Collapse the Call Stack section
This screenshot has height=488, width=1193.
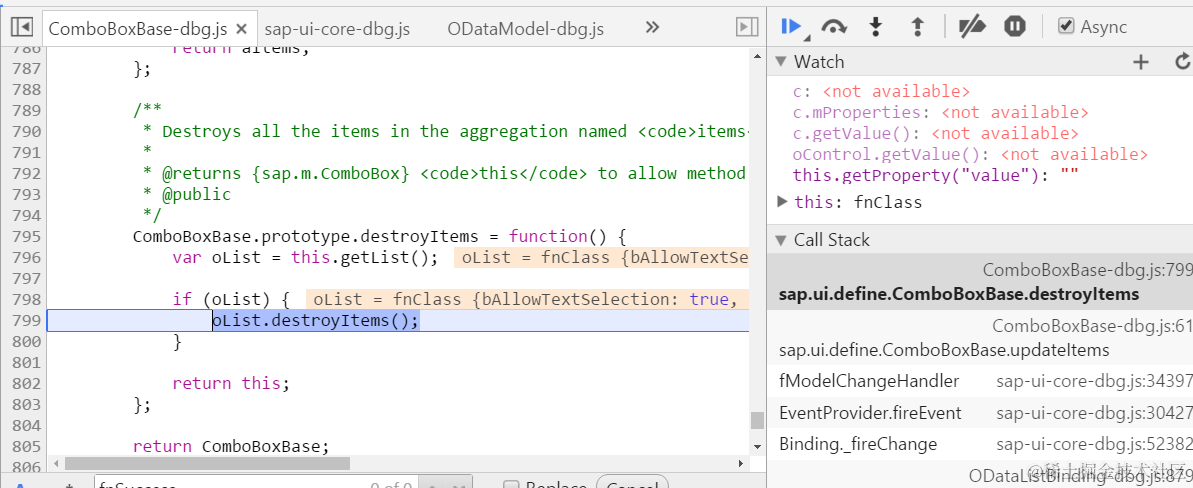point(781,241)
